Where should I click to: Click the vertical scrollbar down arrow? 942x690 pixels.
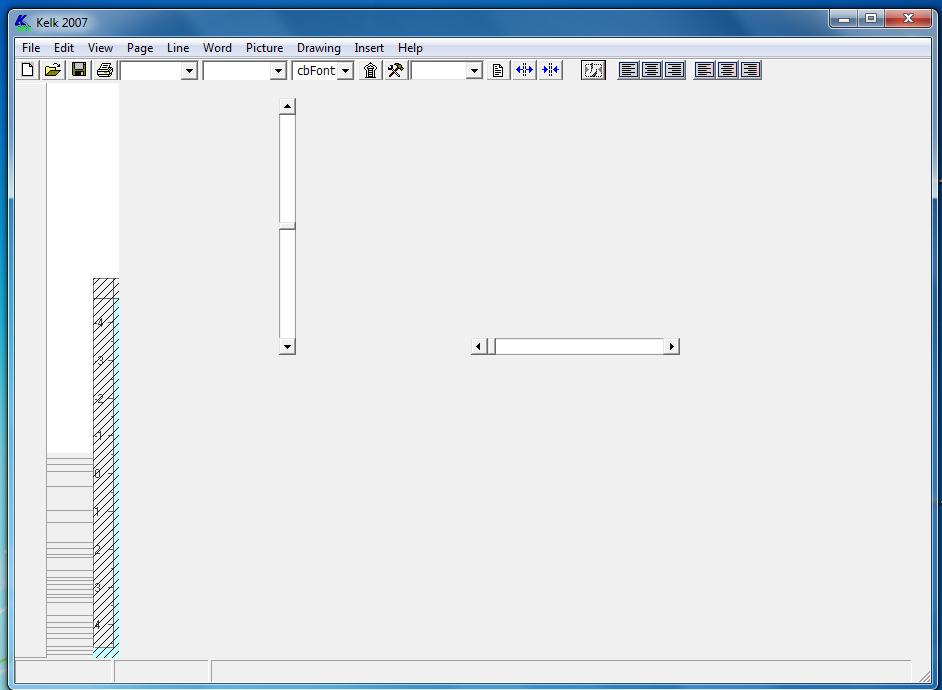pos(287,347)
